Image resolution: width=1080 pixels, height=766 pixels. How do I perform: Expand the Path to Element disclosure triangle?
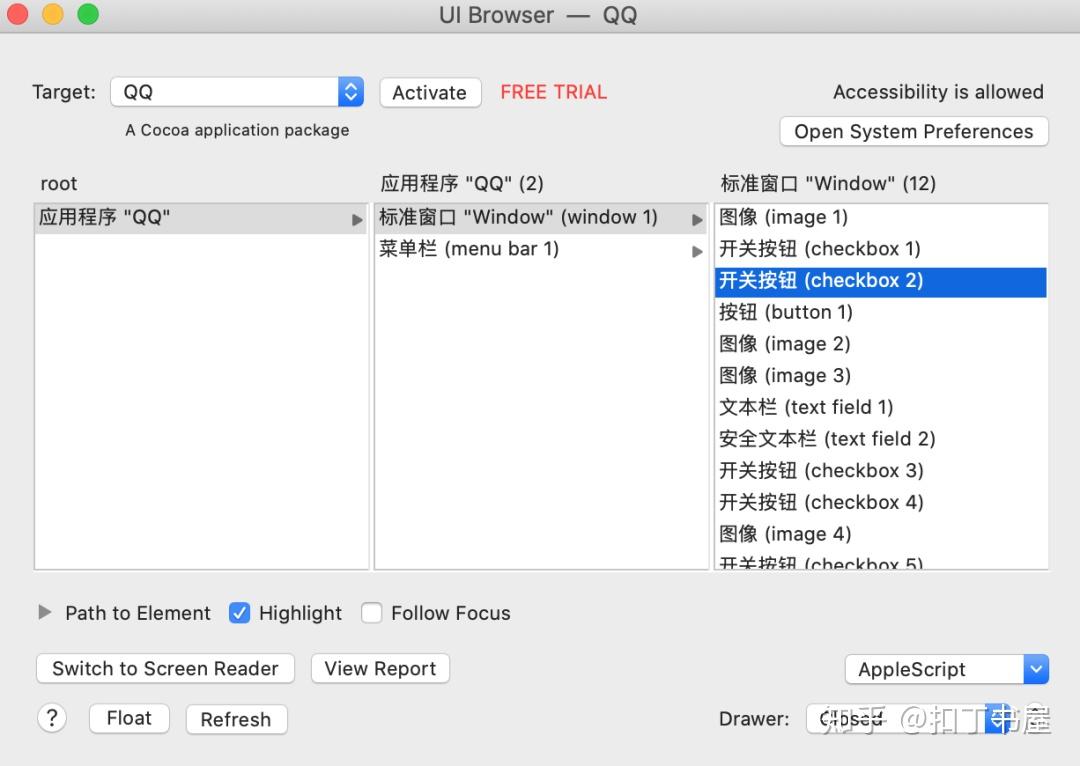point(44,612)
